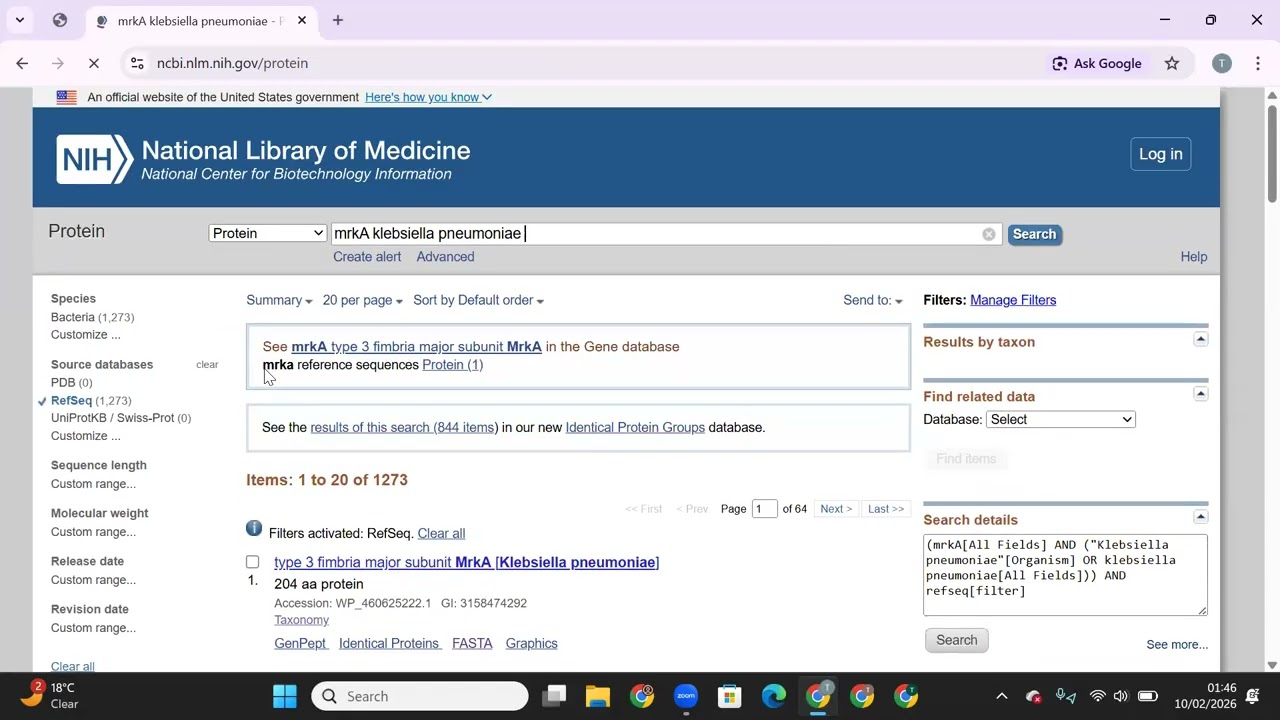View site information icon in address bar
The width and height of the screenshot is (1280, 720).
point(137,63)
